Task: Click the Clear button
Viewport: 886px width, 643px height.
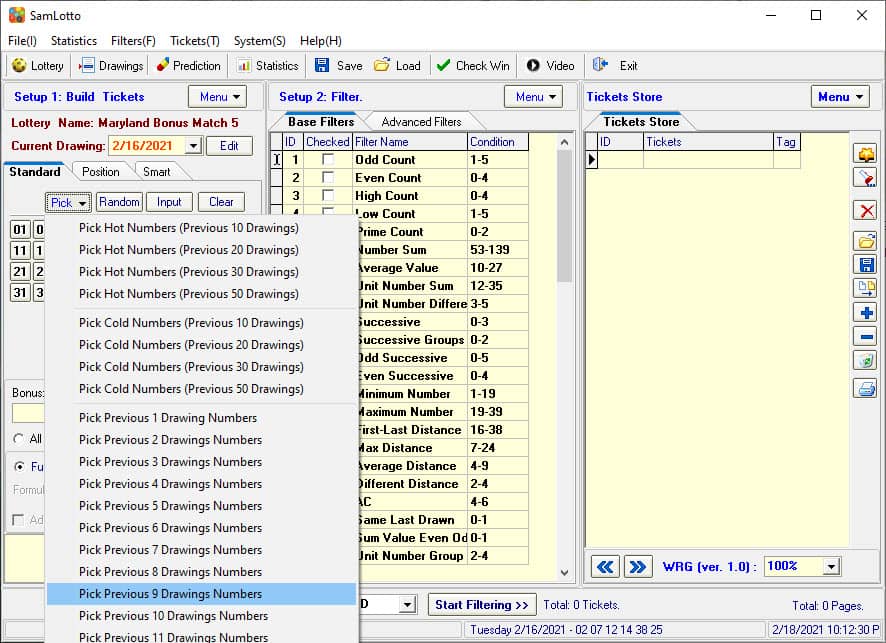Action: (221, 202)
